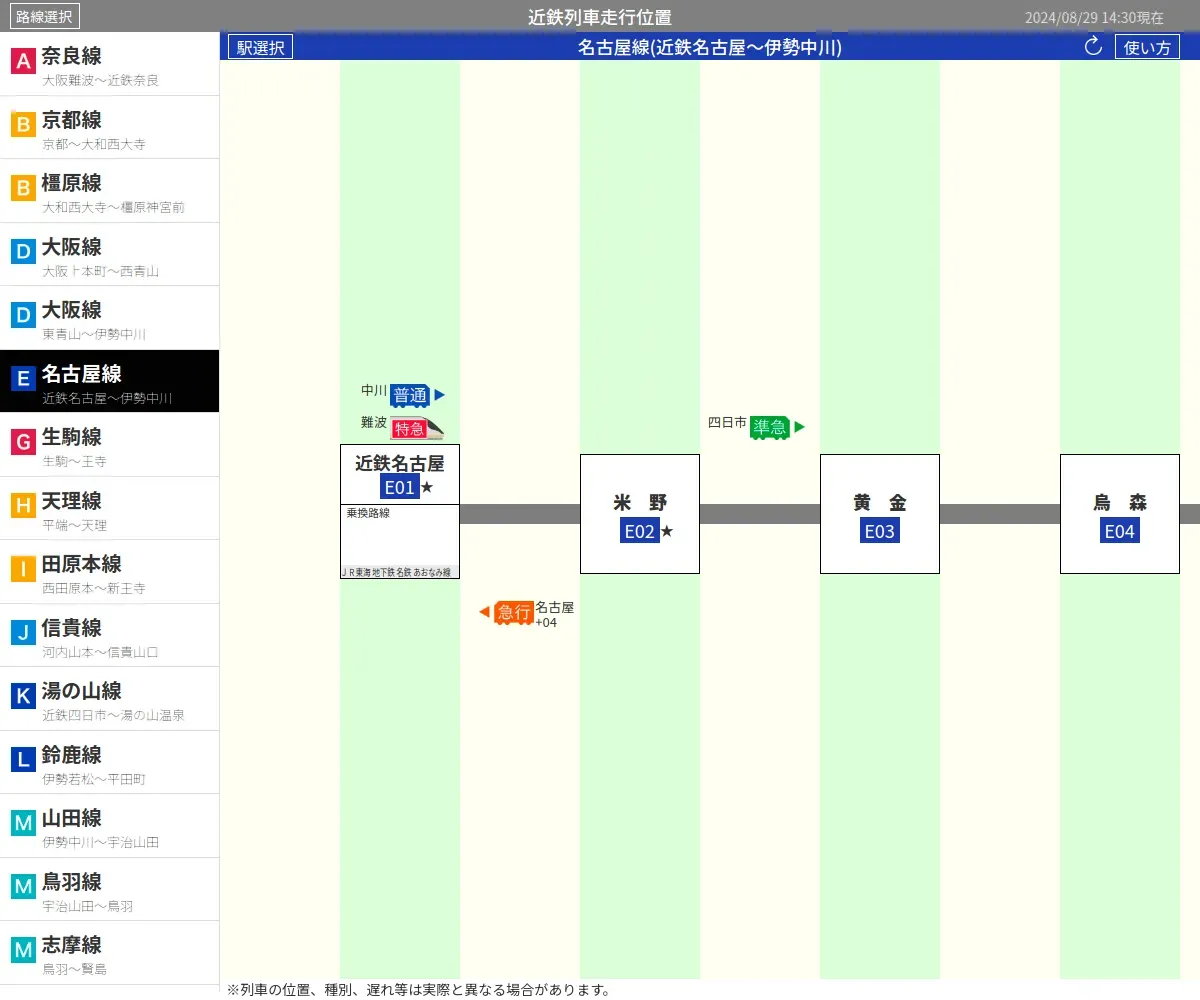This screenshot has width=1200, height=1000.
Task: Click the teal M icon for 鳥羽線
Action: click(x=23, y=887)
